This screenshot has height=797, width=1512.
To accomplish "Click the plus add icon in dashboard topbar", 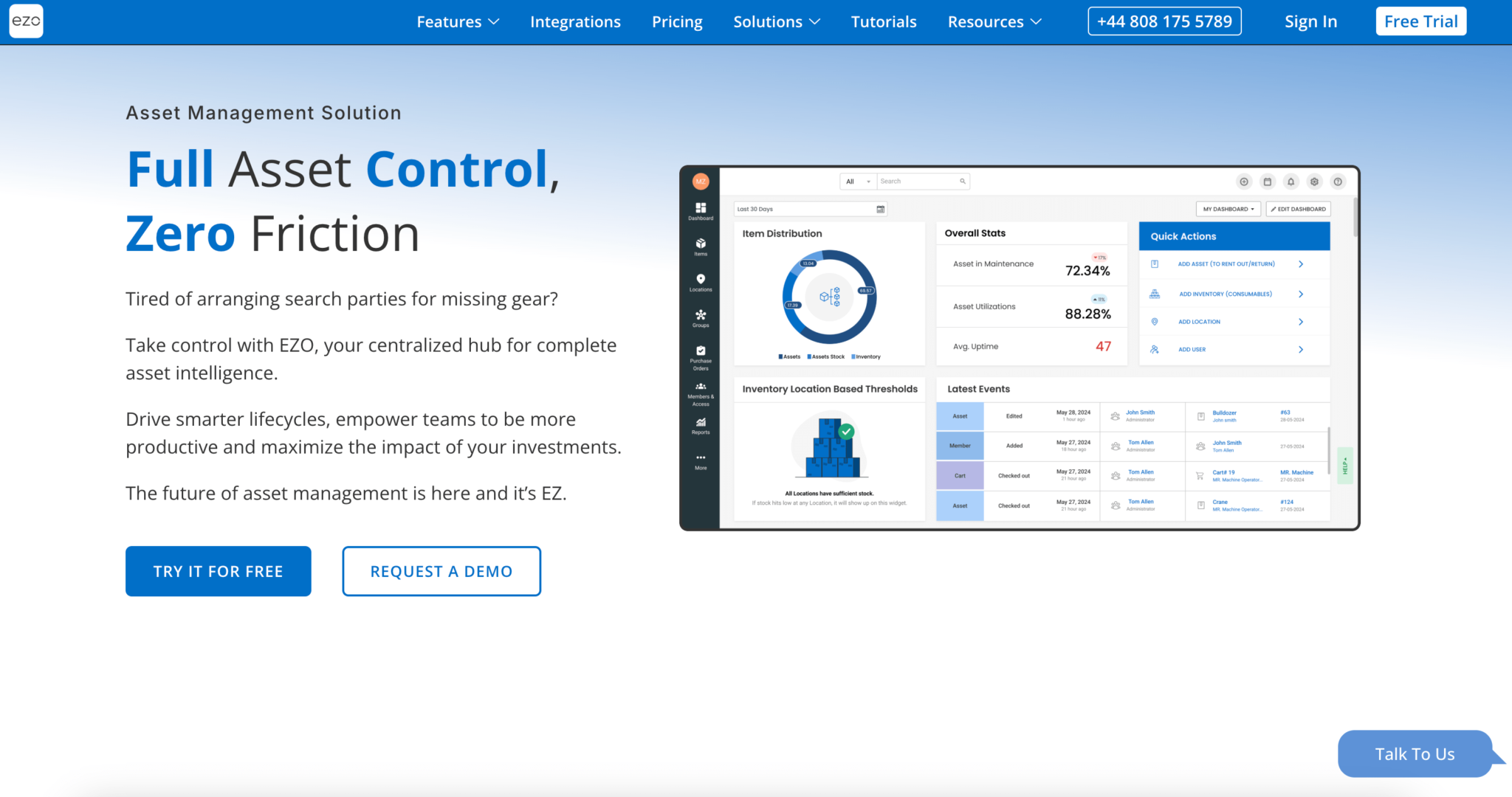I will [1244, 182].
